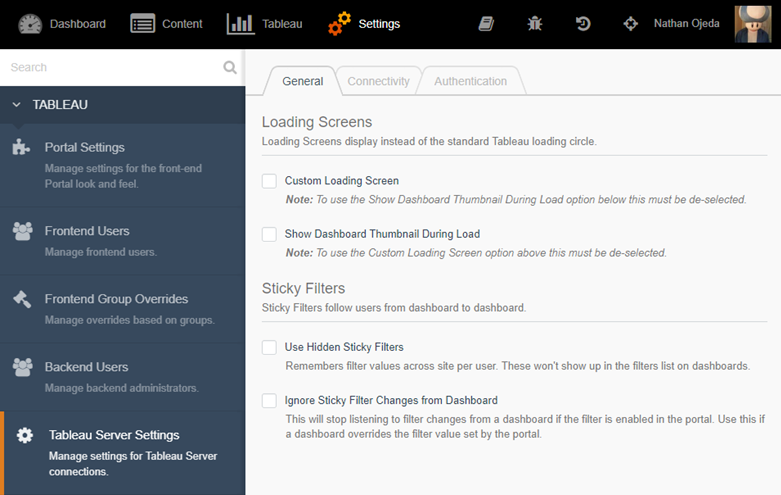Click the Frontend Users group icon
Image resolution: width=781 pixels, height=495 pixels.
22,231
